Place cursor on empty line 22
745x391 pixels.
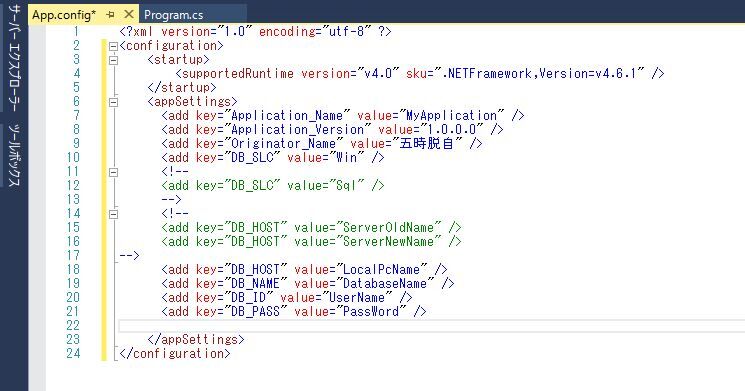431,325
